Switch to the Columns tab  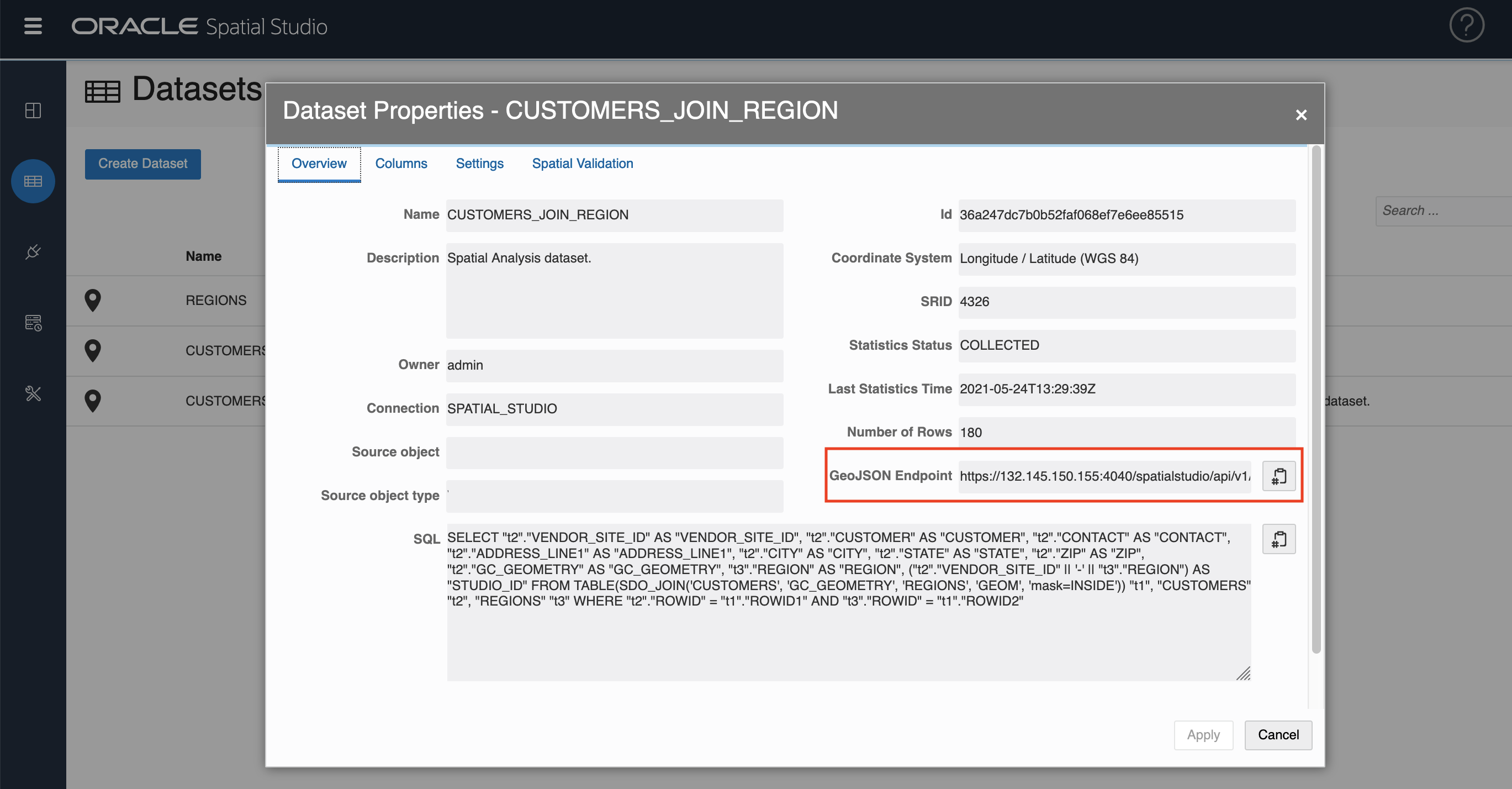[x=401, y=163]
